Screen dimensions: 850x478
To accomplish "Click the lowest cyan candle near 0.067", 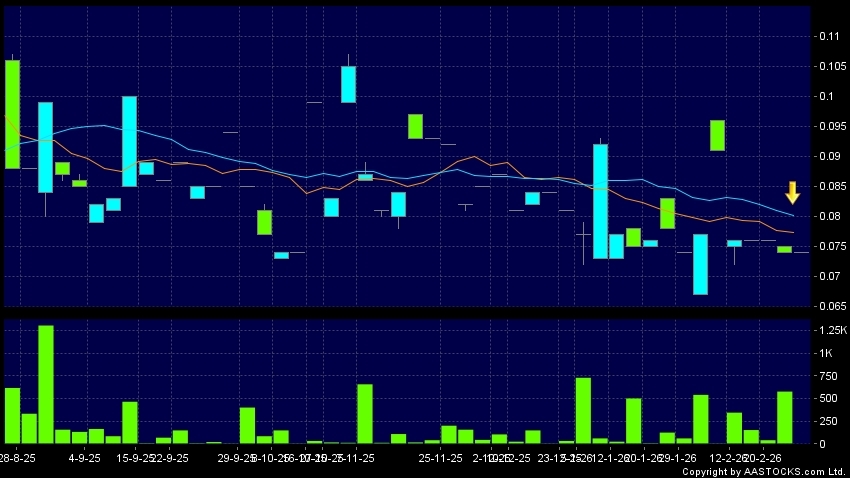I will pos(700,264).
